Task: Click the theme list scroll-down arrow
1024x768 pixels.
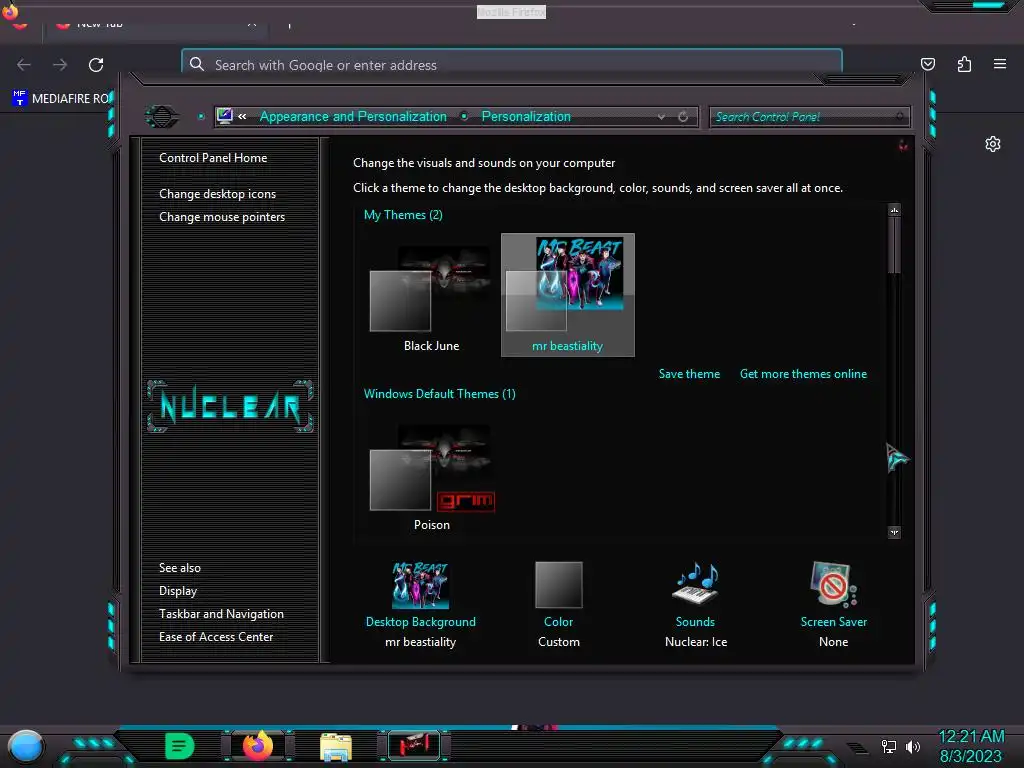Action: 894,532
